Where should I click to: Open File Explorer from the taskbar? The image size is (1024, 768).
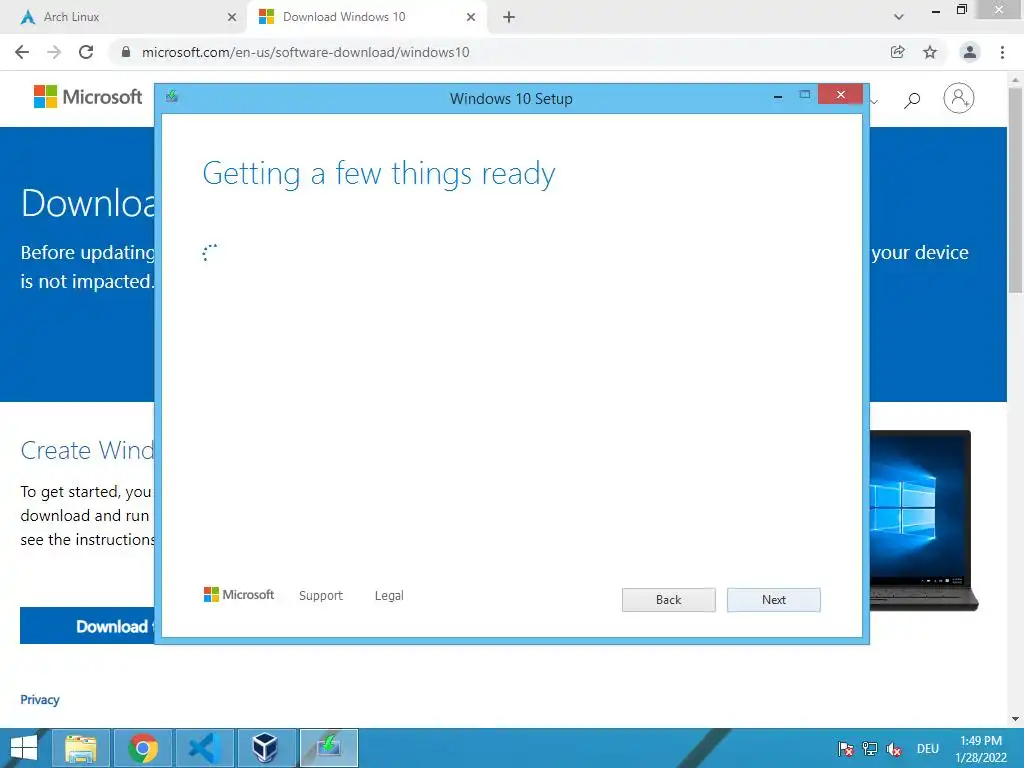(x=81, y=748)
